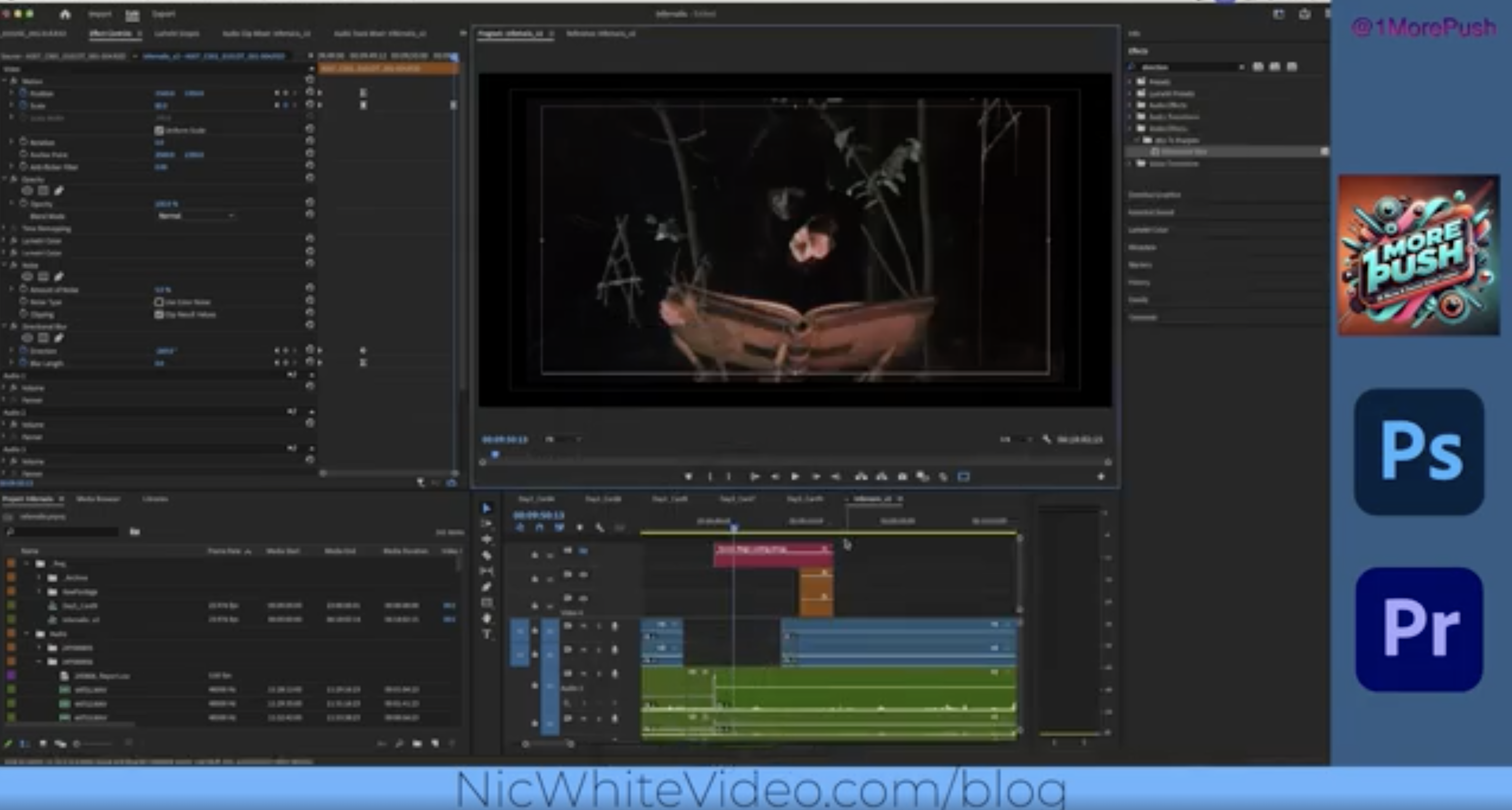Open the Essential Graphics panel
This screenshot has width=1512, height=810.
pos(1154,194)
